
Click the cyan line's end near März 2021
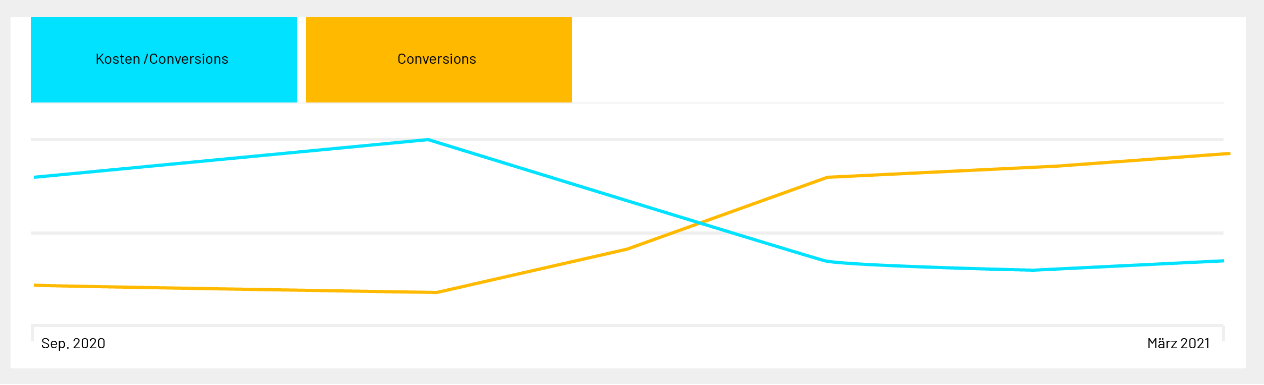click(x=1222, y=261)
